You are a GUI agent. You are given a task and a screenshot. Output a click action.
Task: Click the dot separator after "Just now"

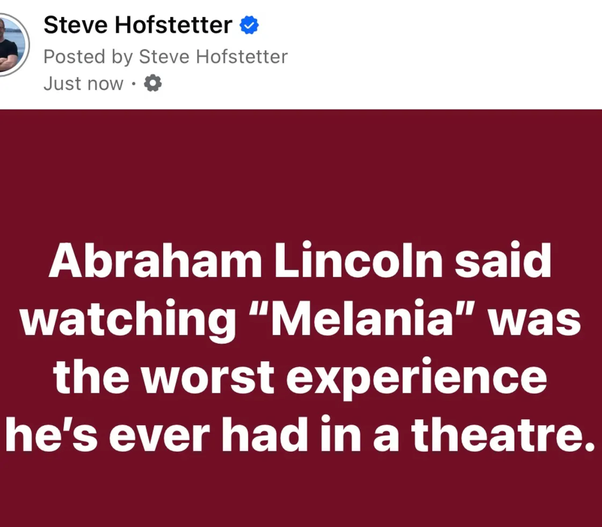point(134,84)
